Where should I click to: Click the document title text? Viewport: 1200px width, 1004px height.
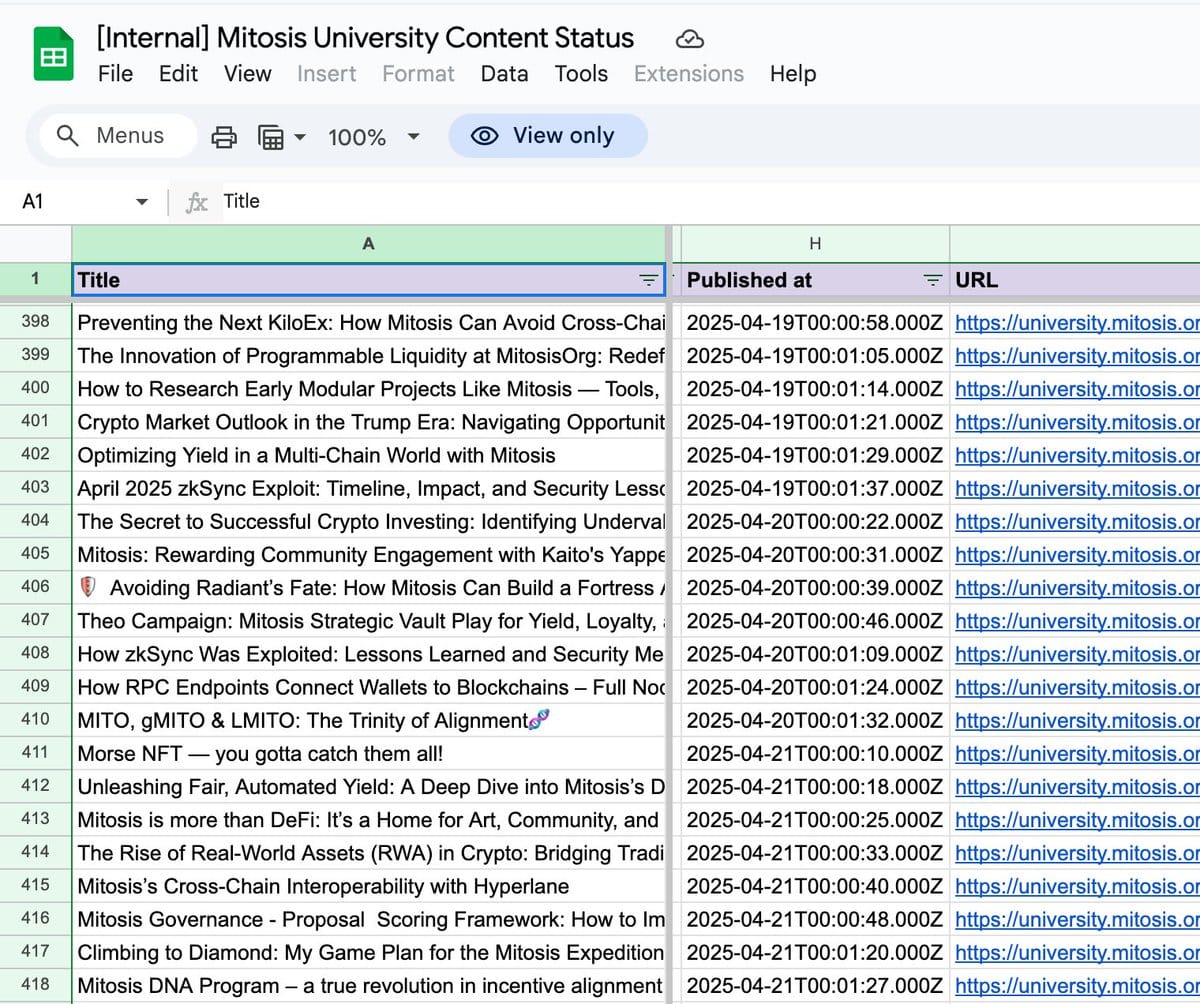(365, 38)
